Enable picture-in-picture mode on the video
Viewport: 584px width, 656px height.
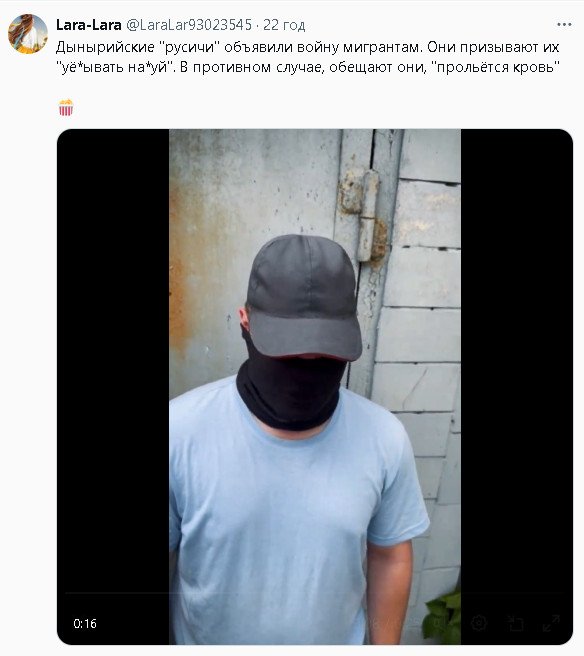(x=515, y=623)
